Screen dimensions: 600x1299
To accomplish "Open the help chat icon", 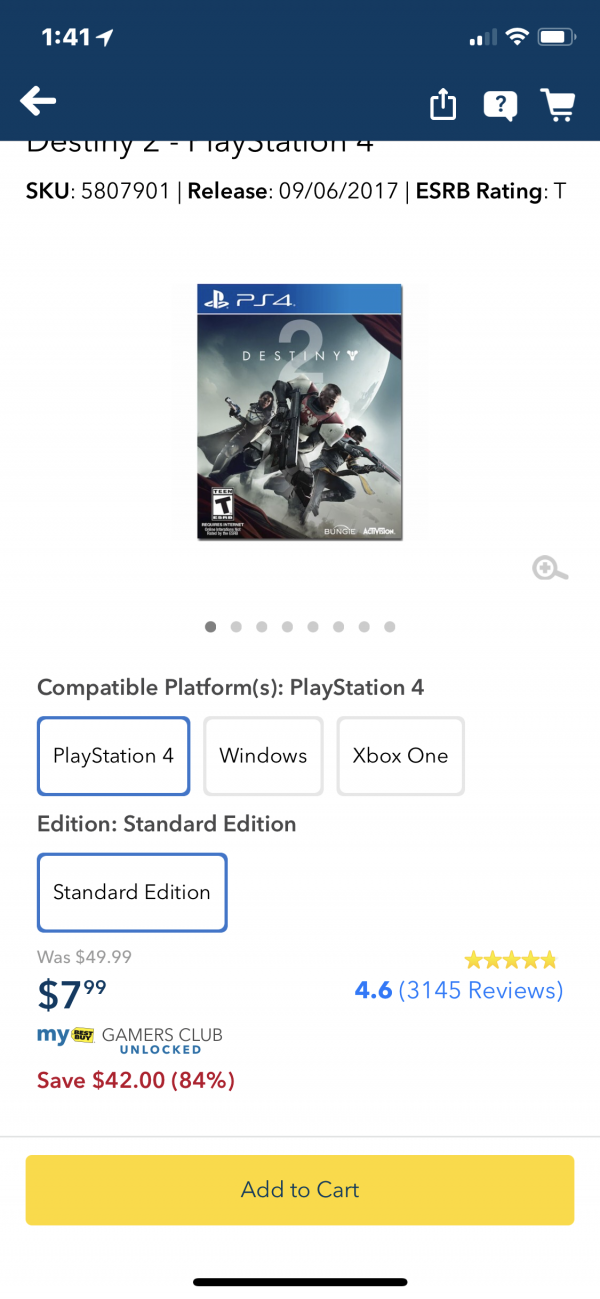I will click(x=499, y=104).
